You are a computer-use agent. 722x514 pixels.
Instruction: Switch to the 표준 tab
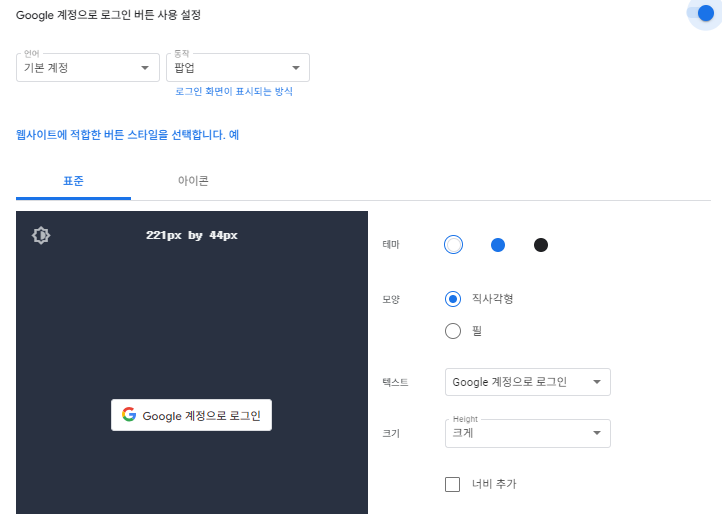[73, 181]
